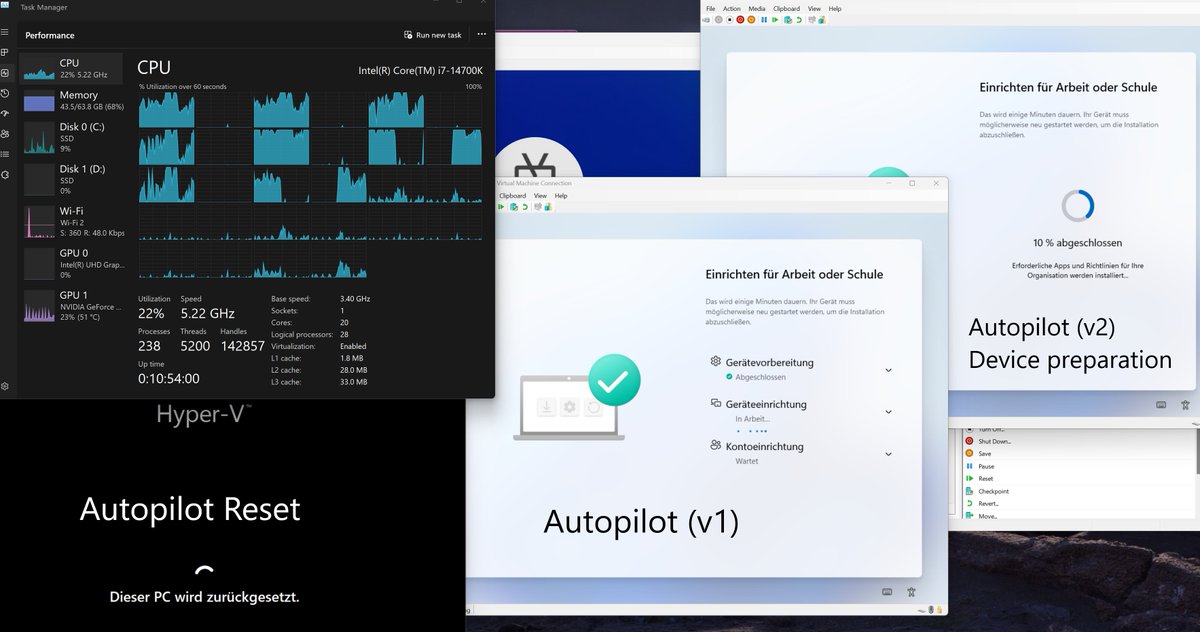Click Revert toolbar icon in v1 VM window
The image size is (1200, 632).
[525, 207]
